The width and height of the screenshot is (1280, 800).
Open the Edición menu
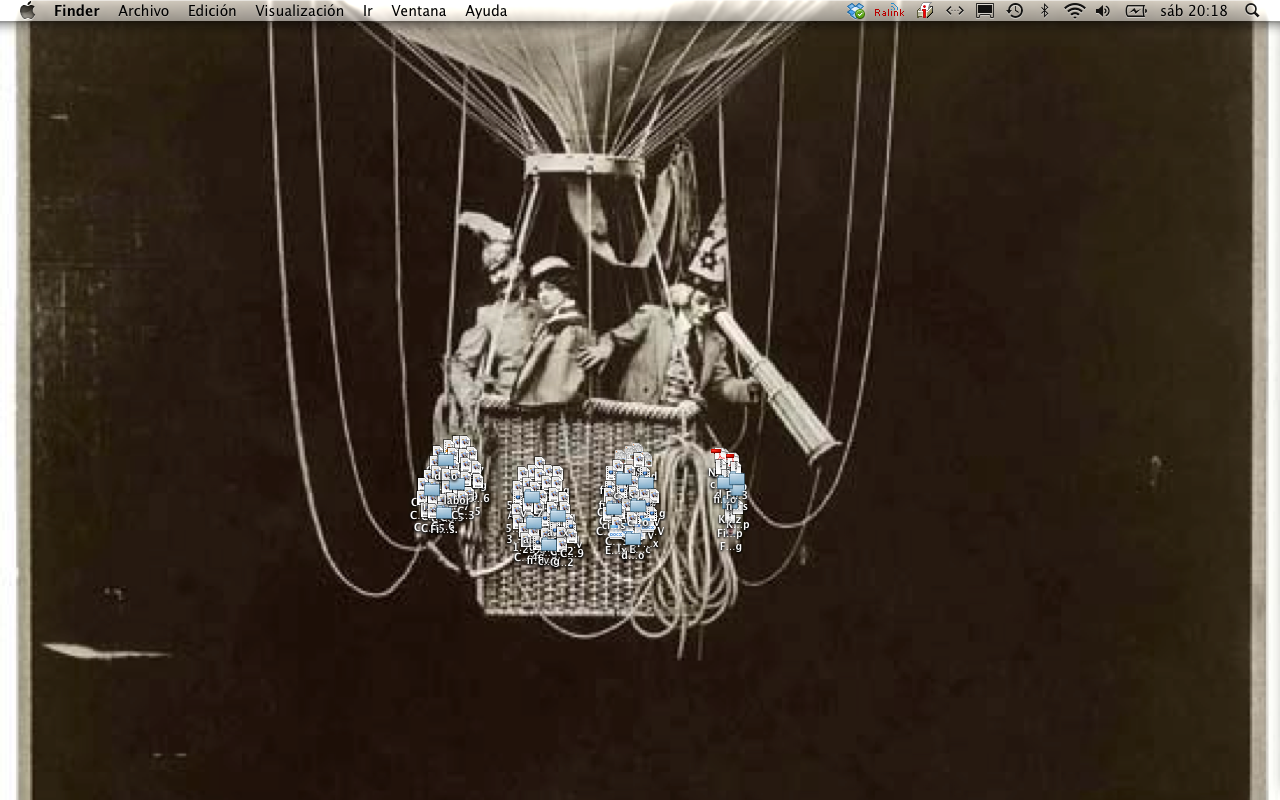tap(212, 11)
